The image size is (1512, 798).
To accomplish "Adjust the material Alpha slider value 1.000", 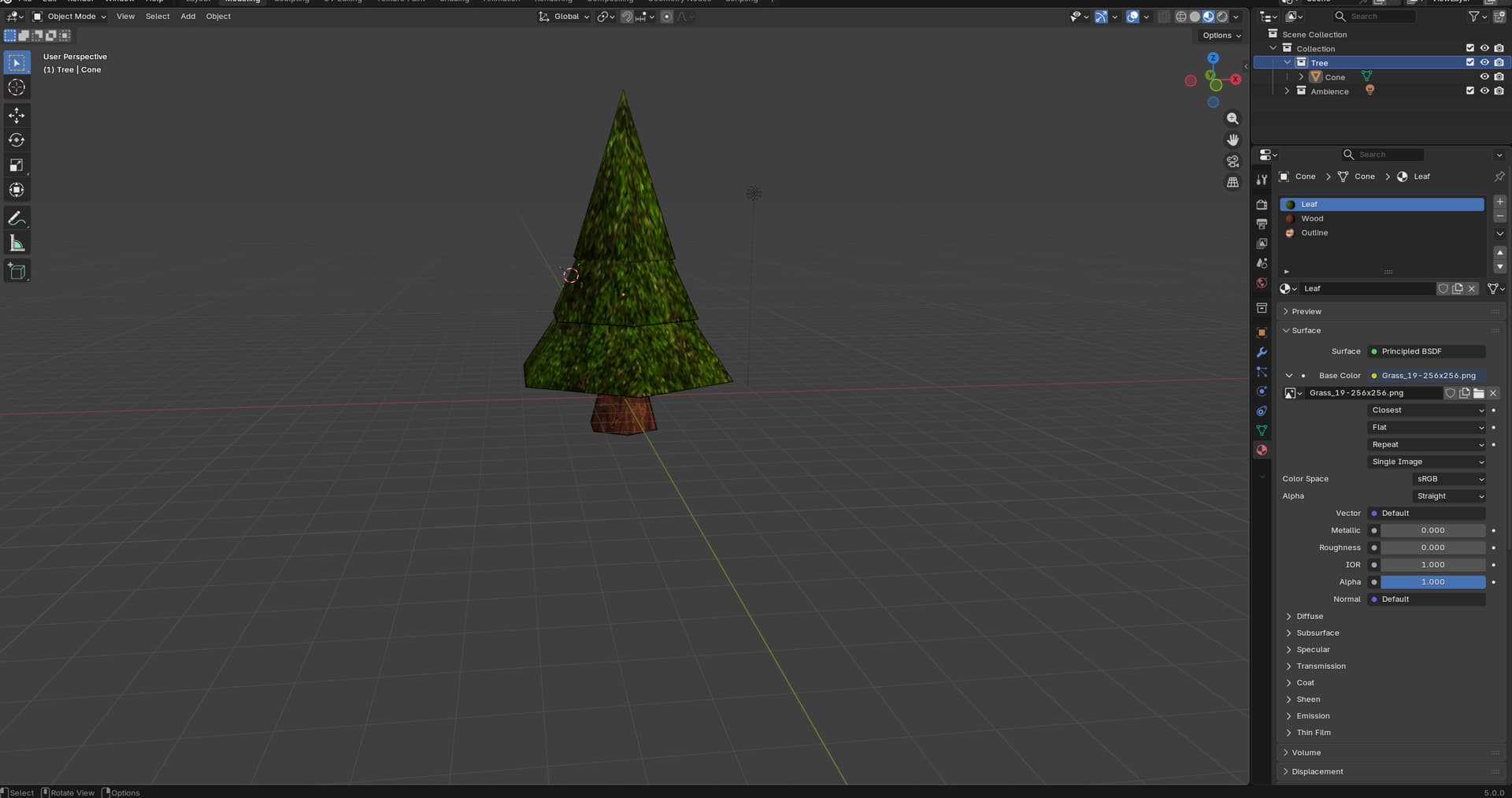I will click(x=1432, y=582).
